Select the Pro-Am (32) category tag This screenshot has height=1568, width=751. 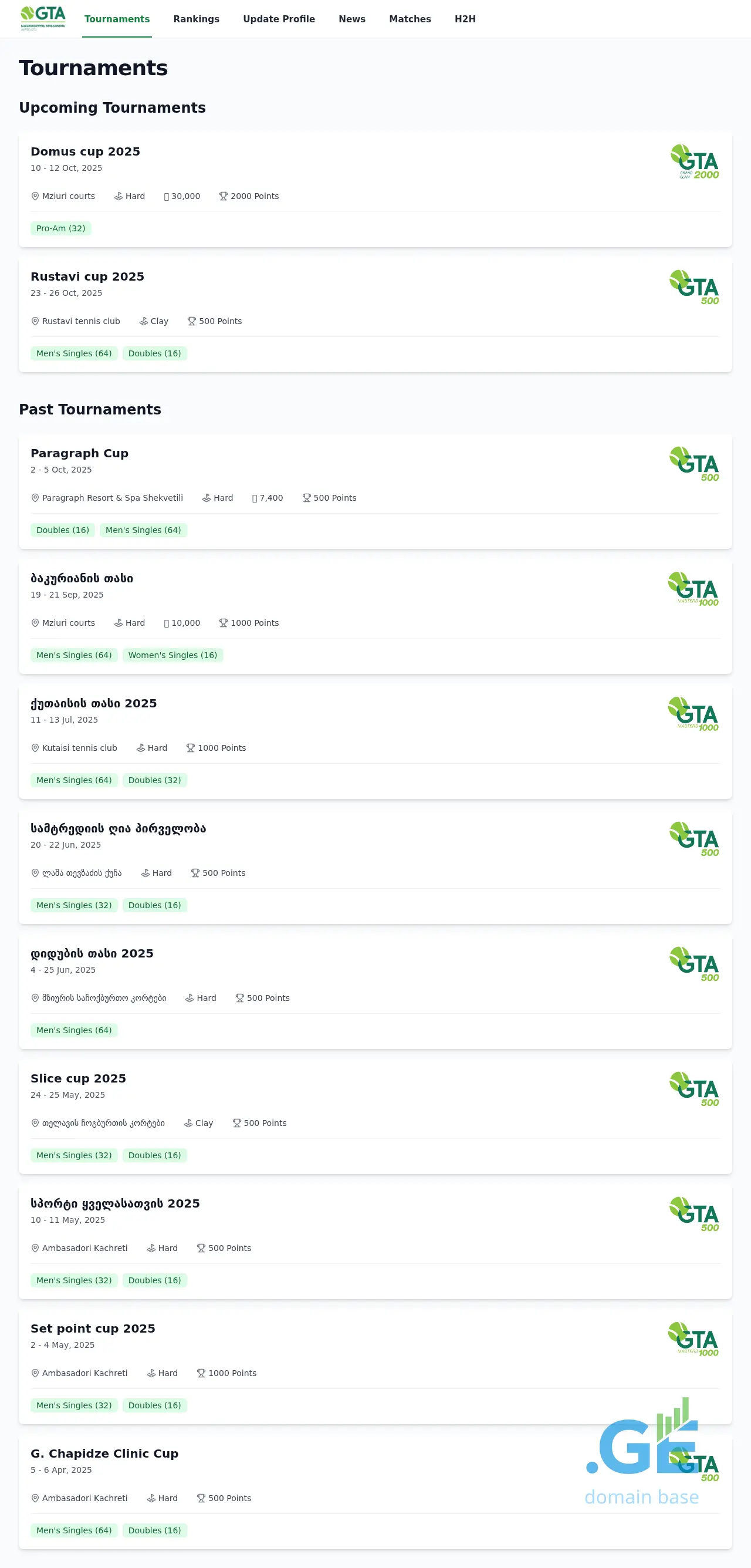click(x=61, y=228)
